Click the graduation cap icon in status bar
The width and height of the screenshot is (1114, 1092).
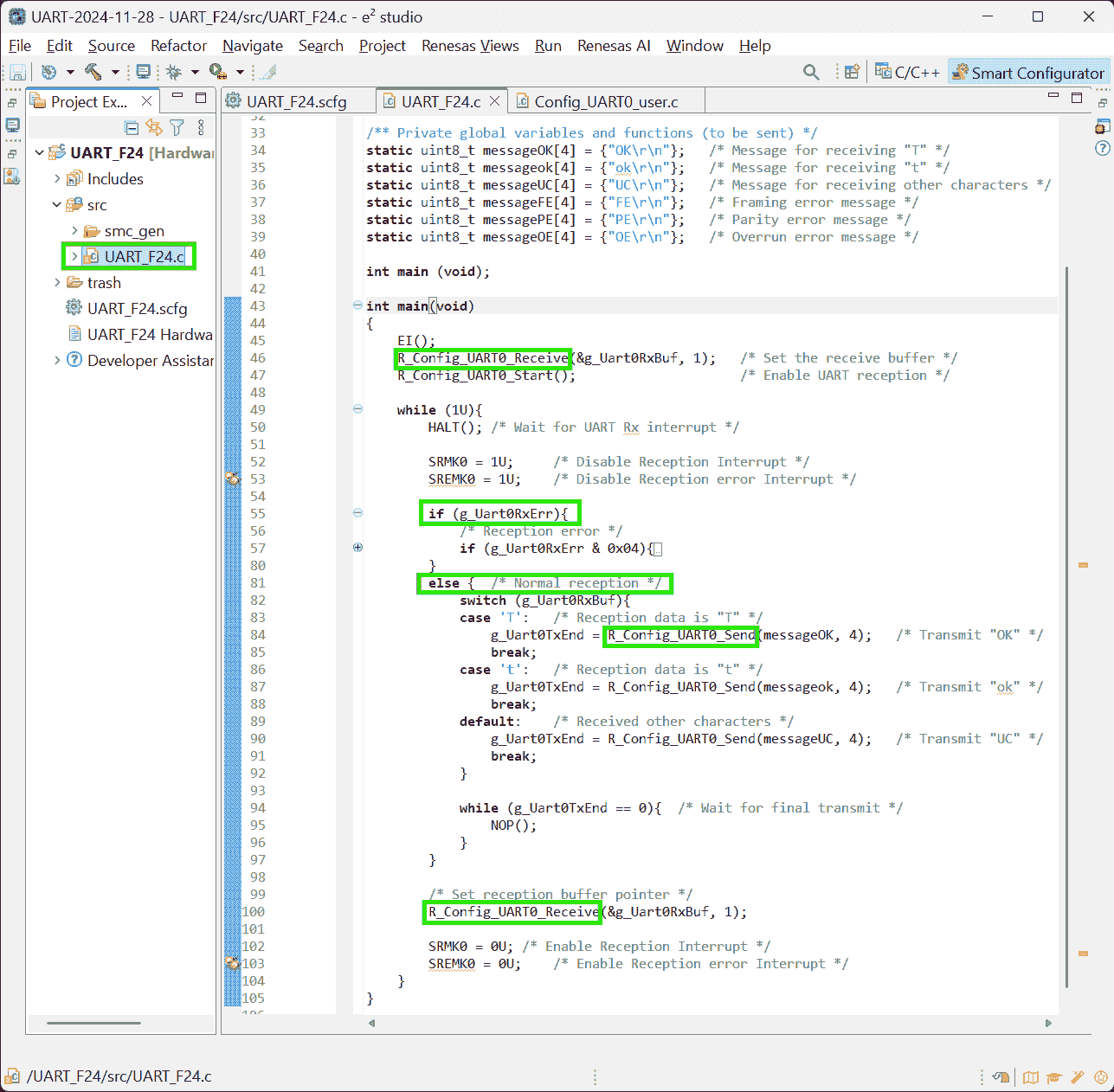[1053, 1077]
